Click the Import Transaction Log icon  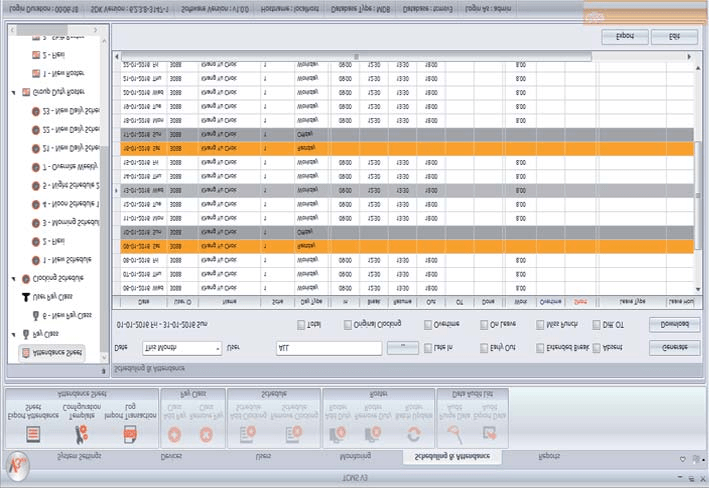click(x=130, y=434)
